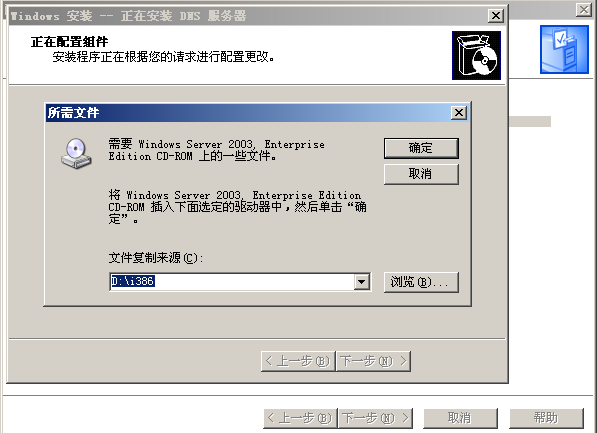597x433 pixels.
Task: Close the background wizard window
Action: click(584, 10)
